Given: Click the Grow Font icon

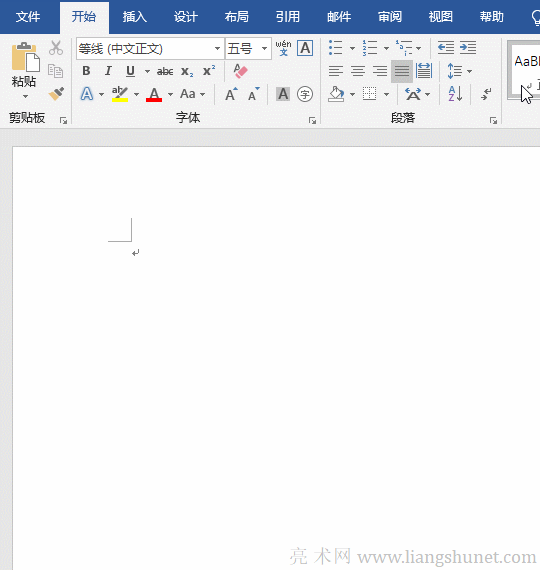Looking at the screenshot, I should click(x=231, y=94).
